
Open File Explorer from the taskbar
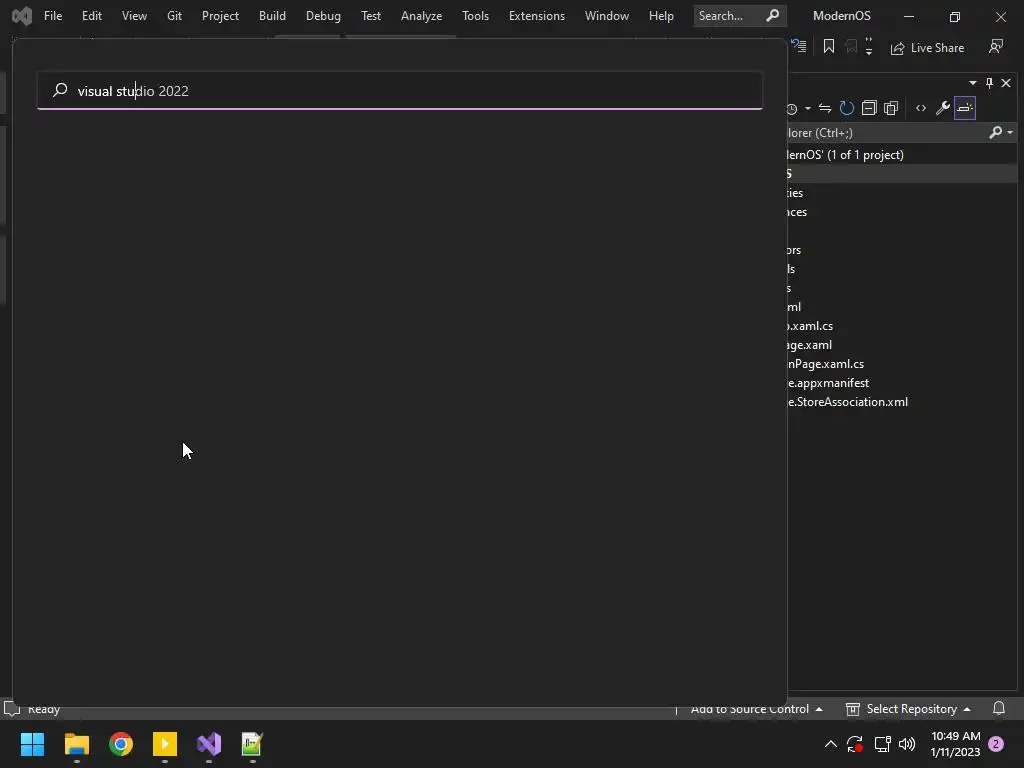[x=76, y=744]
